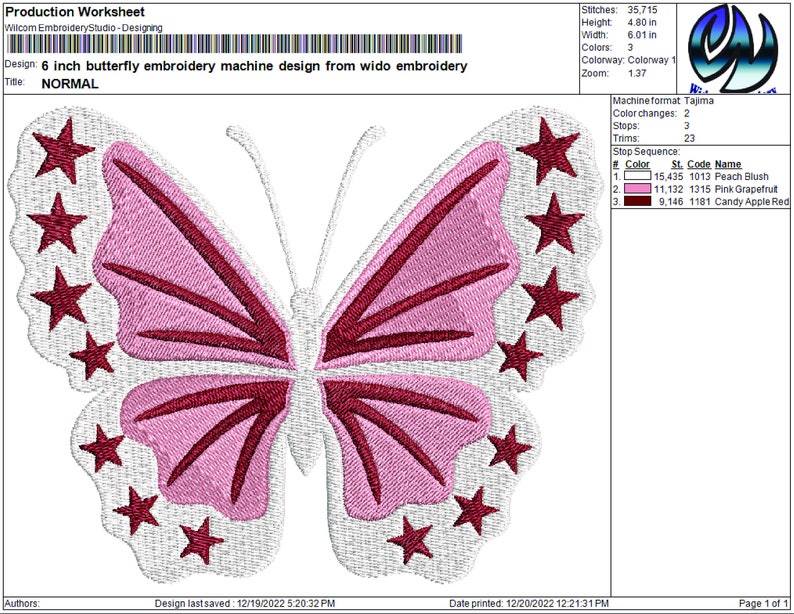Select the thread code "1181"
This screenshot has height=614, width=794.
(700, 202)
